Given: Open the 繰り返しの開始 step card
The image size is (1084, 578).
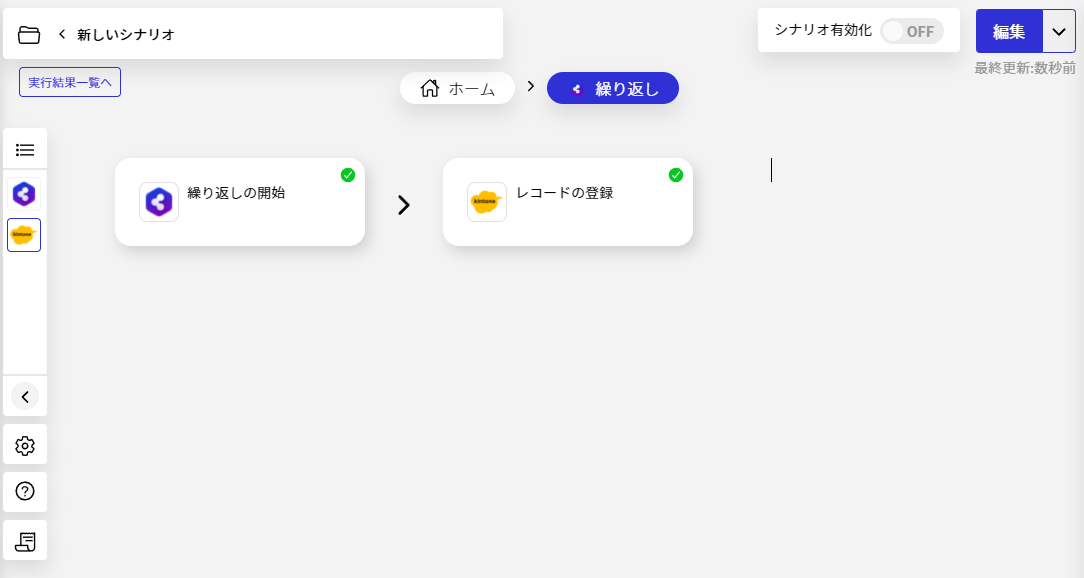Looking at the screenshot, I should click(240, 202).
